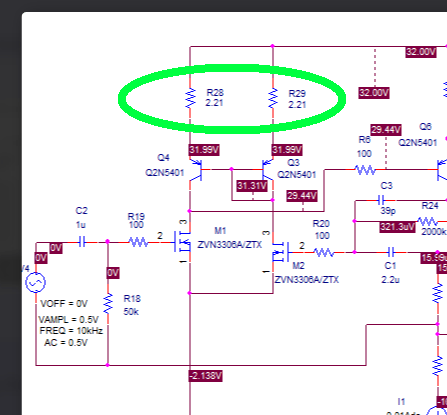
Task: Click the Q2N5401 label under Q6
Action: (418, 143)
